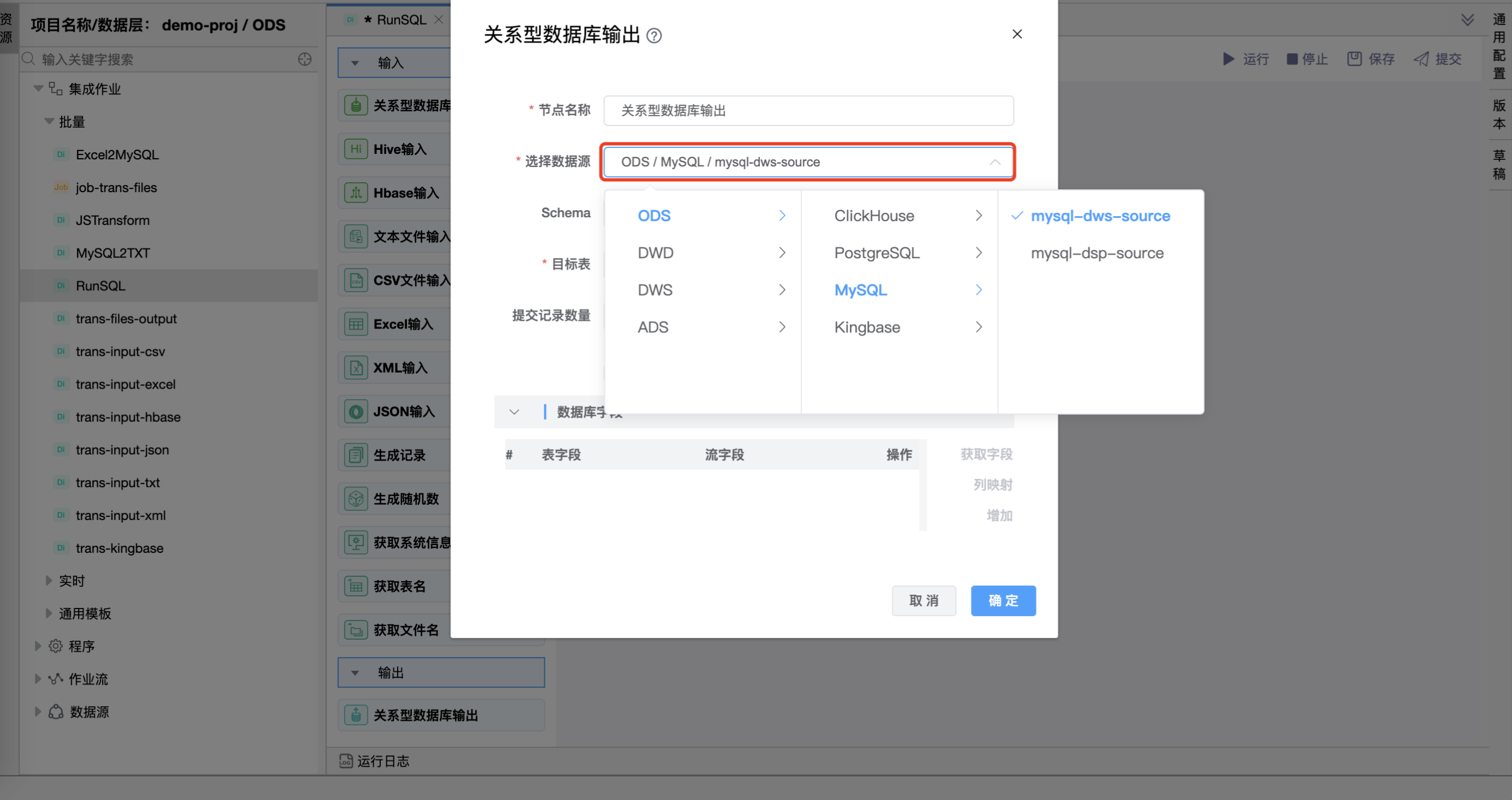Viewport: 1512px width, 800px height.
Task: Click the 生成随机数 cube icon
Action: [356, 499]
